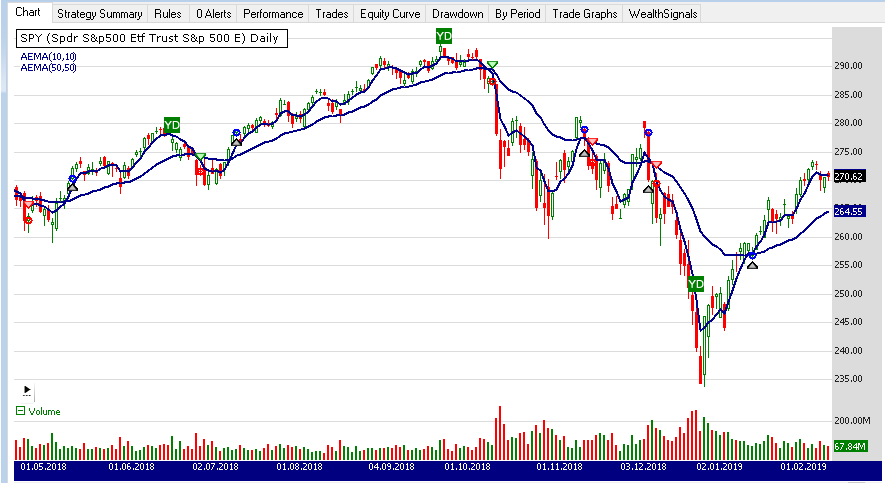Click the 67.84M volume value label
The height and width of the screenshot is (483, 885).
pyautogui.click(x=848, y=446)
